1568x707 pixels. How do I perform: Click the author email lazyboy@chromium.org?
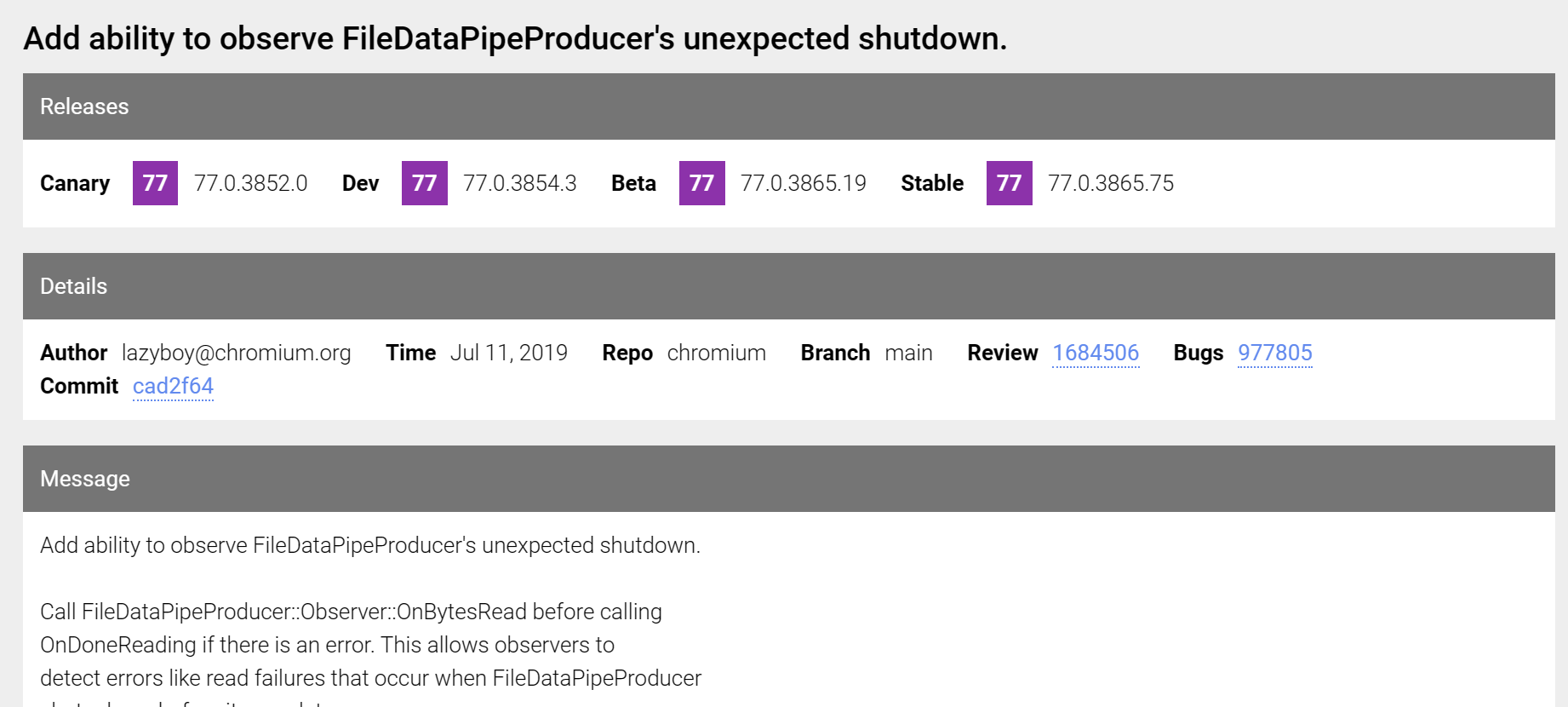click(236, 353)
